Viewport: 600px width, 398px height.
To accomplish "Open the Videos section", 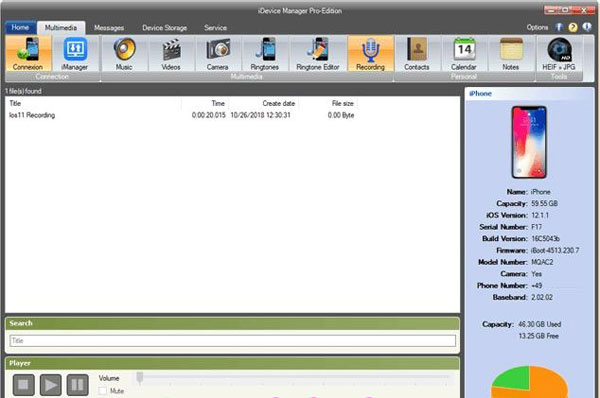I will tap(171, 54).
